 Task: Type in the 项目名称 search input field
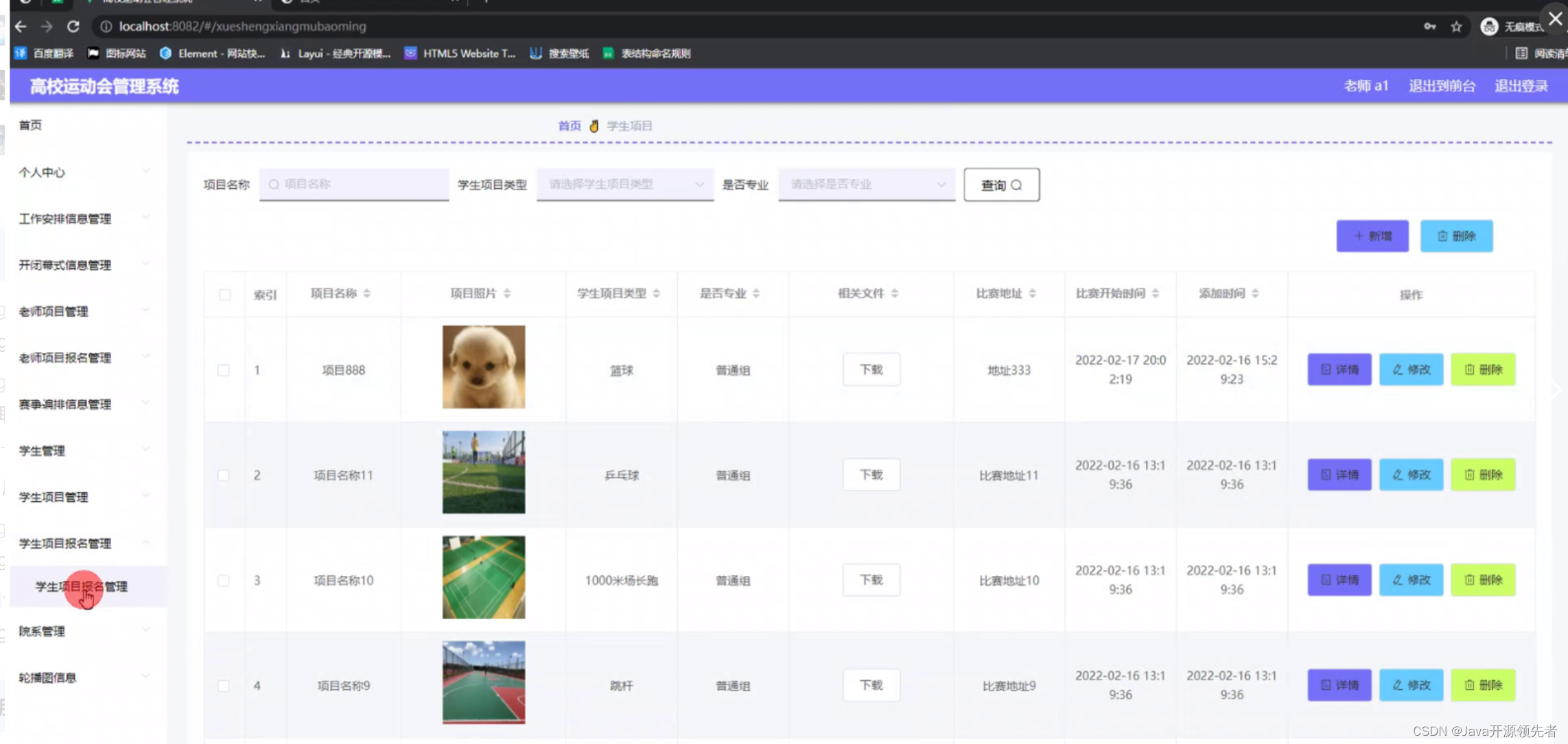click(353, 184)
